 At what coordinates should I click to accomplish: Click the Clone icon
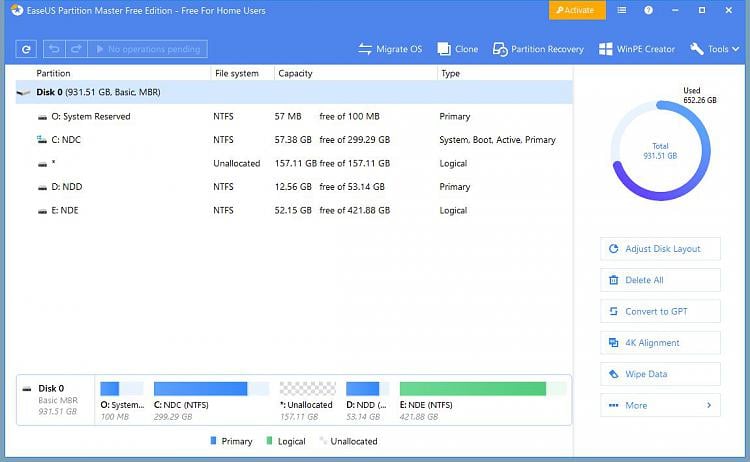[443, 49]
